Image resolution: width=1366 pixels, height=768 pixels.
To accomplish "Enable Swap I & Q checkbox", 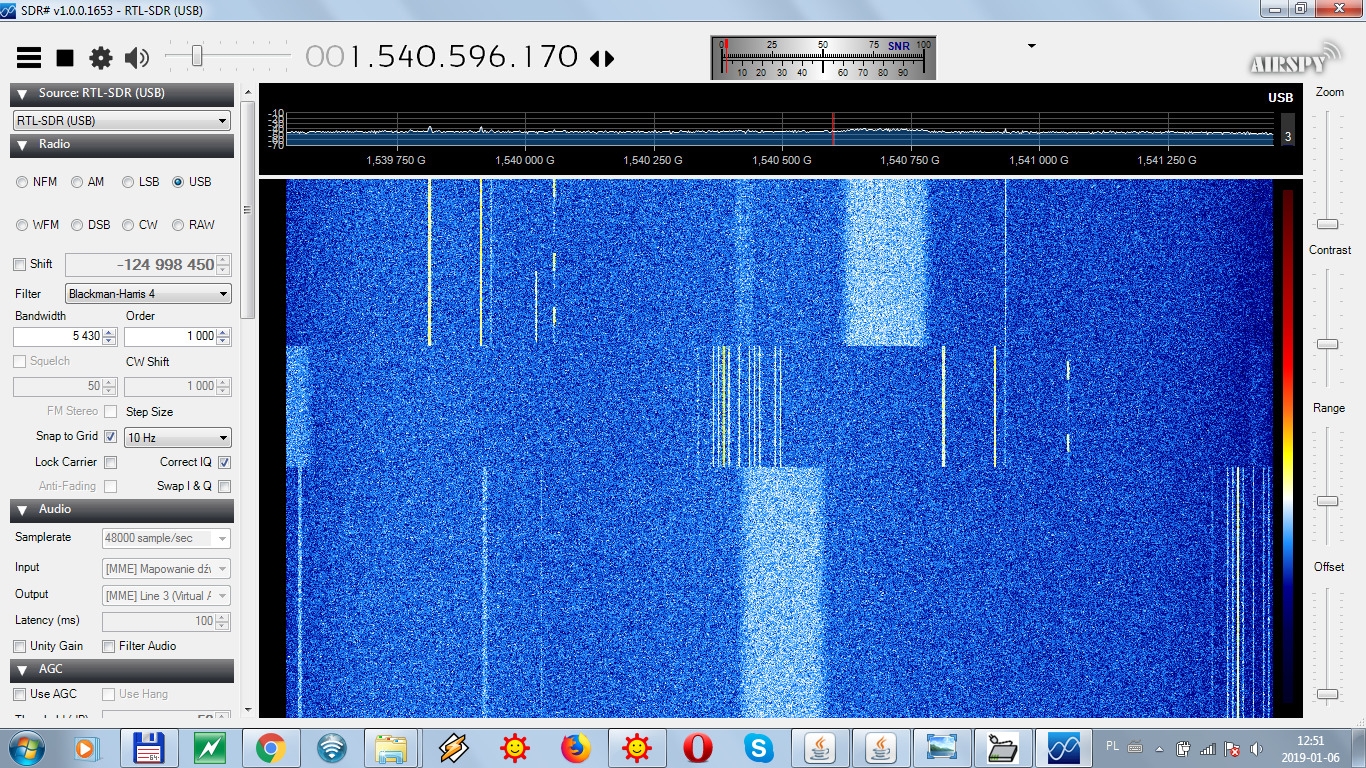I will (224, 487).
